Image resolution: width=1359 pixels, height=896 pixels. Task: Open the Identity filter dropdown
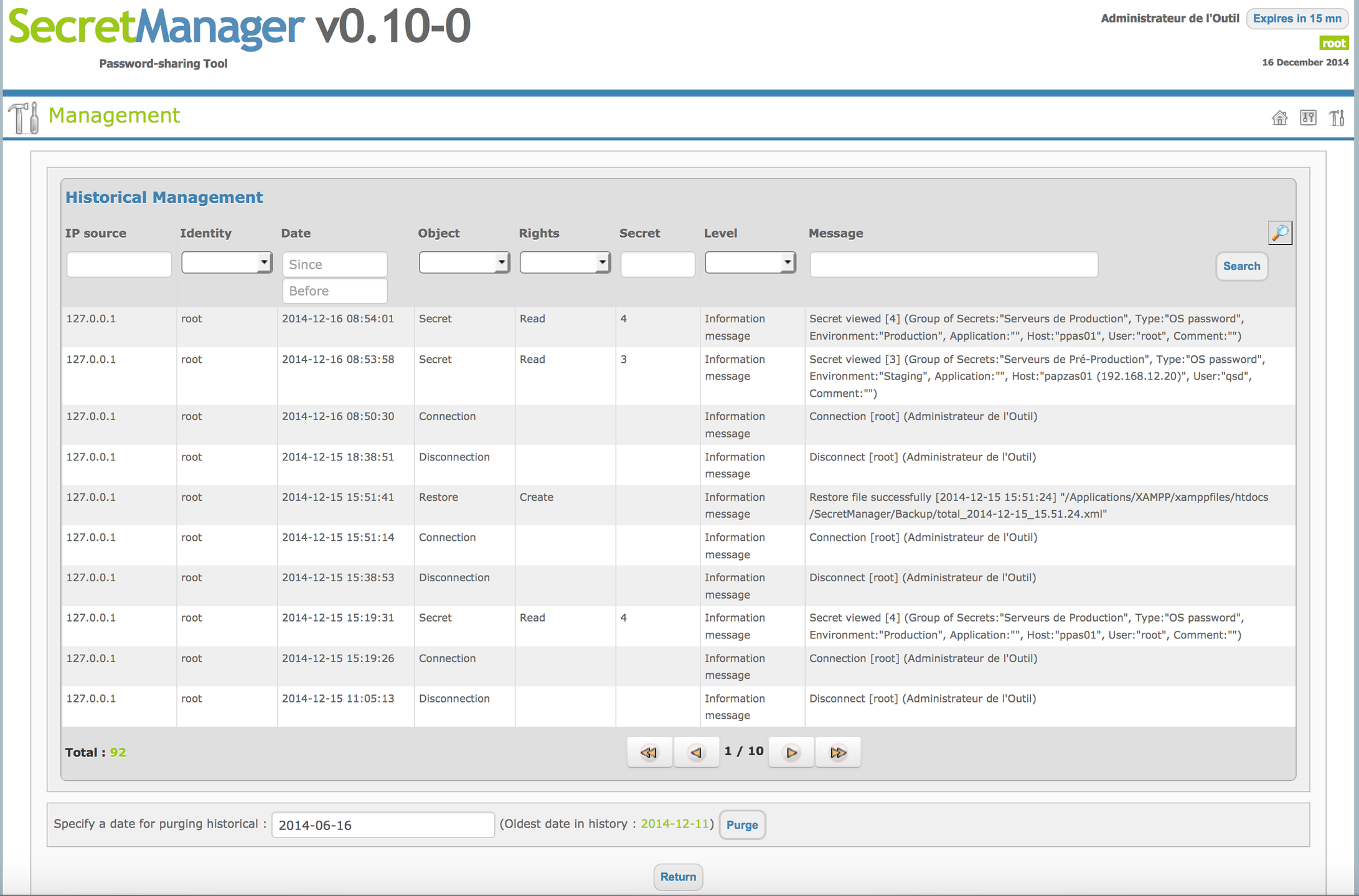tap(227, 263)
